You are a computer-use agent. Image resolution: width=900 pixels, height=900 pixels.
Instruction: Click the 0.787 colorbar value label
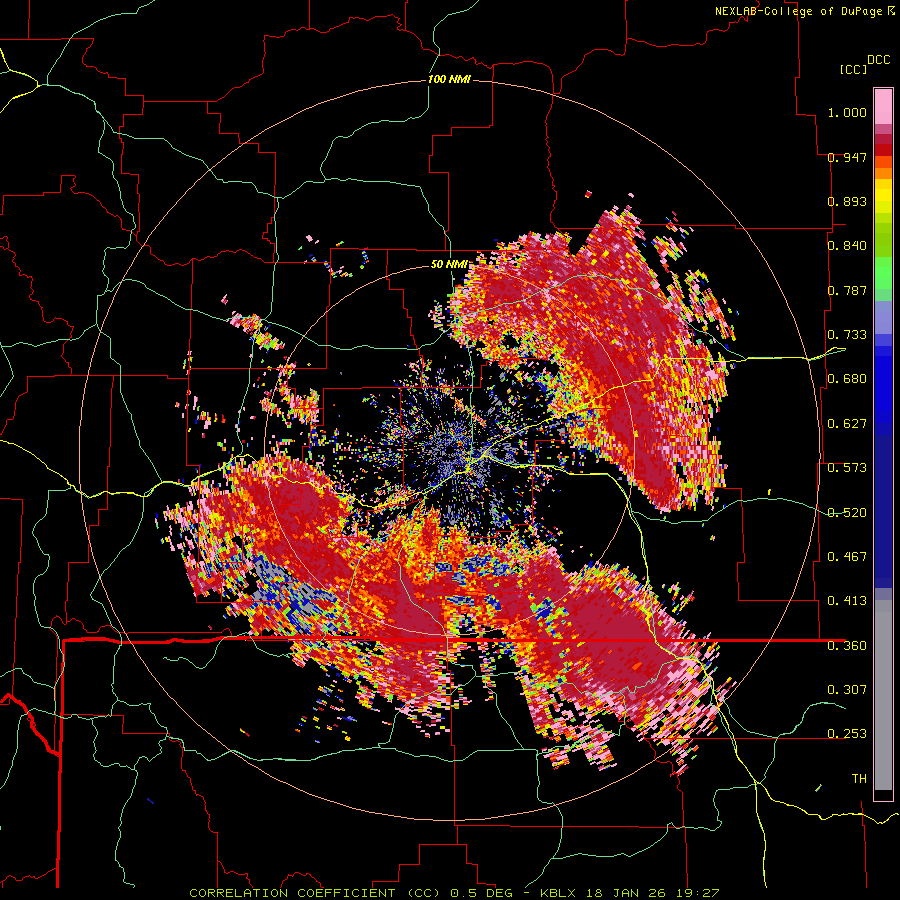pos(847,290)
